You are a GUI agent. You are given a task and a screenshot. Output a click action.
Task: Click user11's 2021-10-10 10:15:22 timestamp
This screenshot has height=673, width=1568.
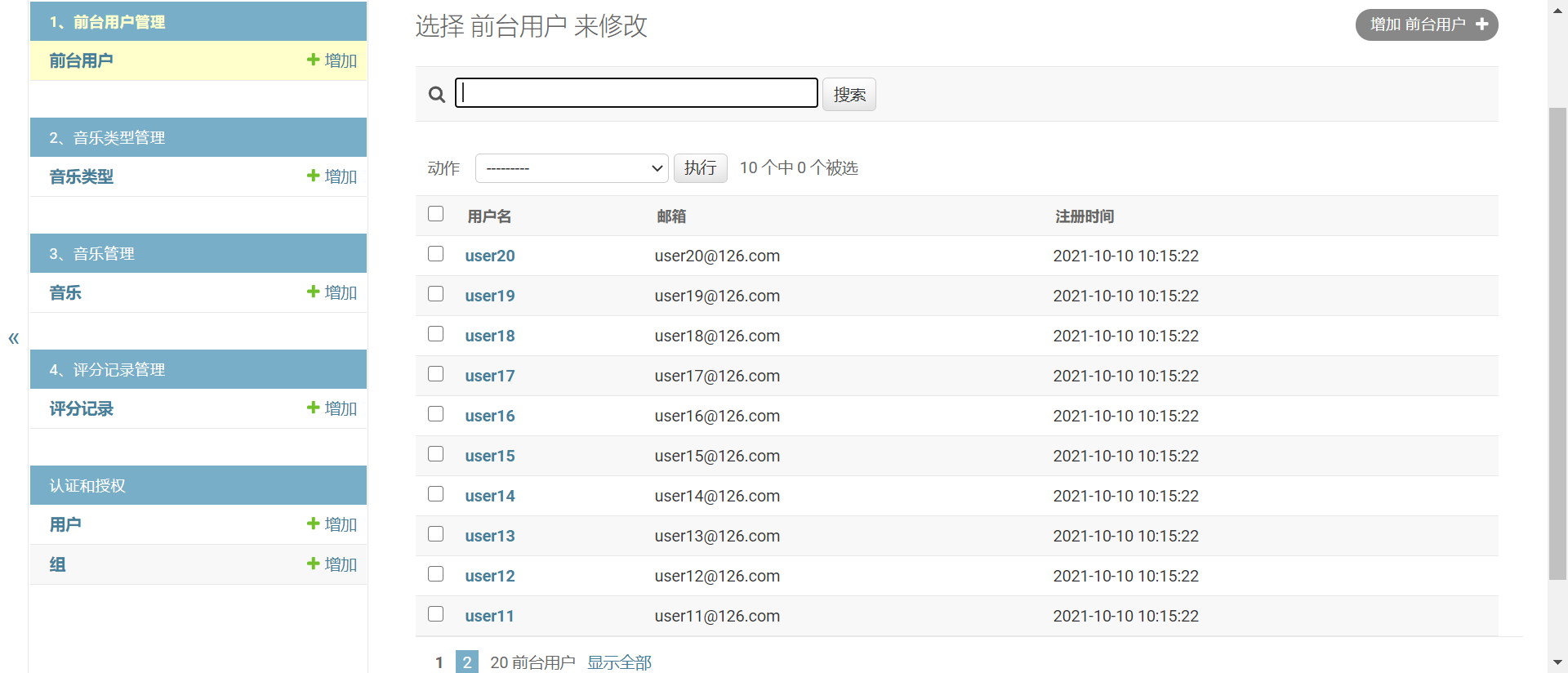click(1125, 616)
